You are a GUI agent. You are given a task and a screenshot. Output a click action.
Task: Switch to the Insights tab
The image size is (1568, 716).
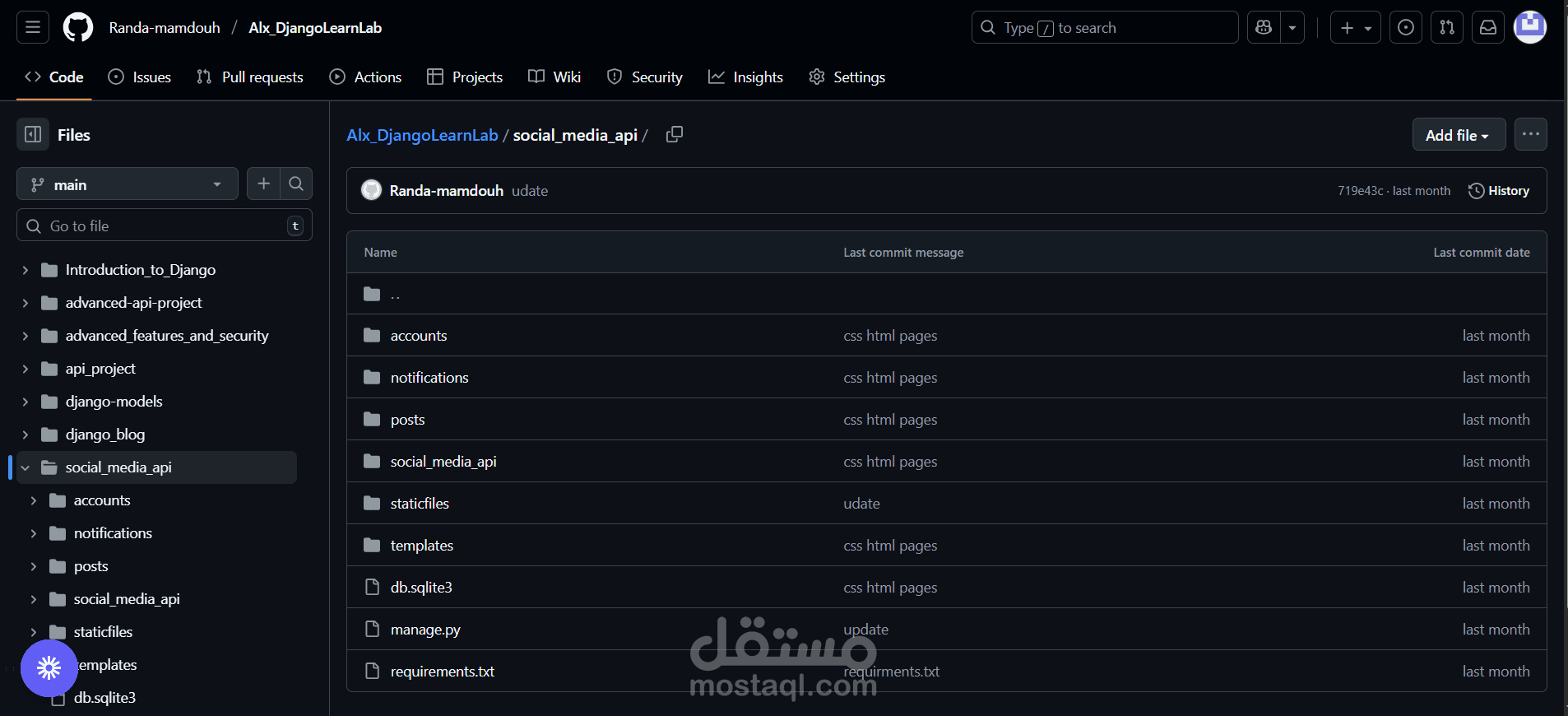pyautogui.click(x=745, y=77)
